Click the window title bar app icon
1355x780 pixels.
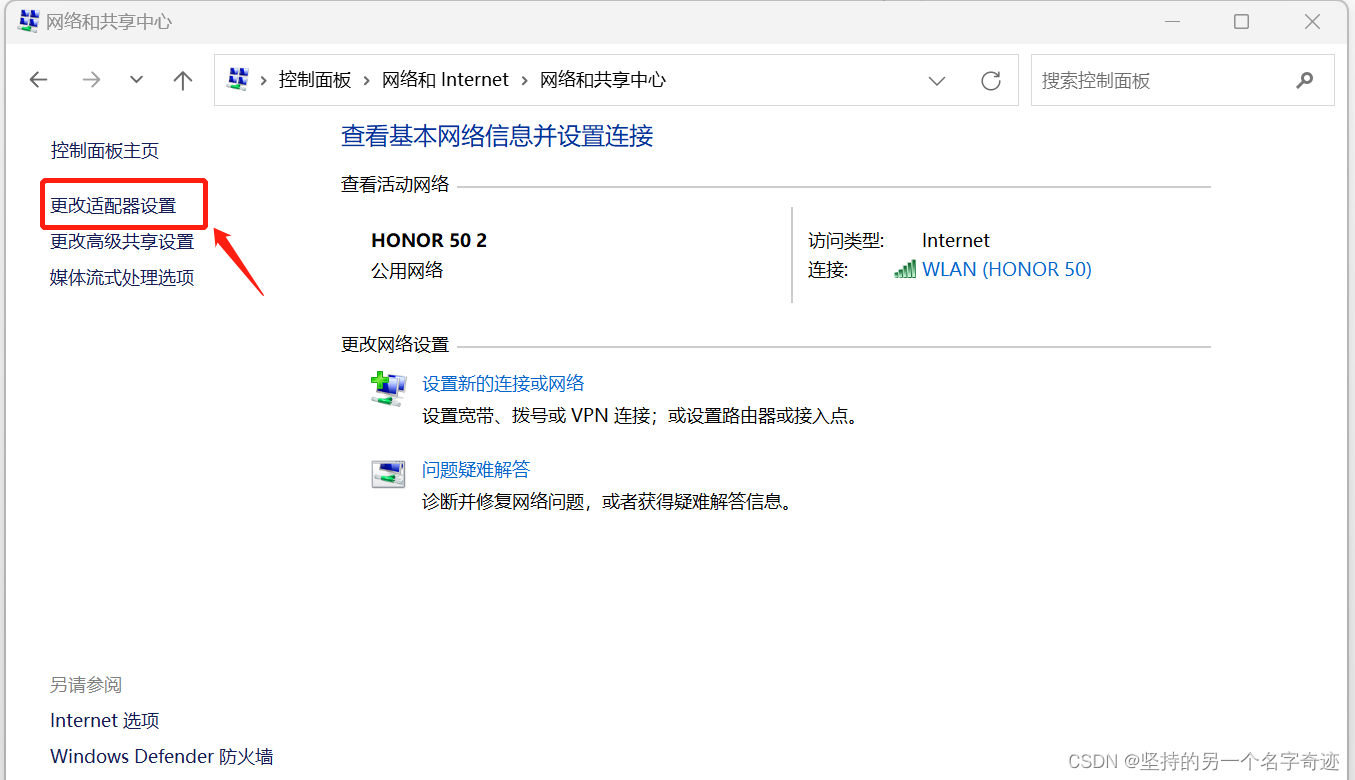click(x=28, y=21)
